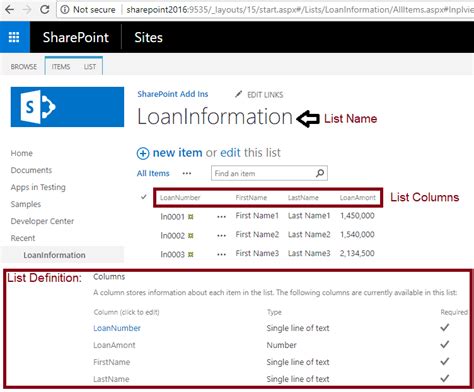Screen dimensions: 474x392
Task: Open ellipsis menu for ln0003 row
Action: 221,254
